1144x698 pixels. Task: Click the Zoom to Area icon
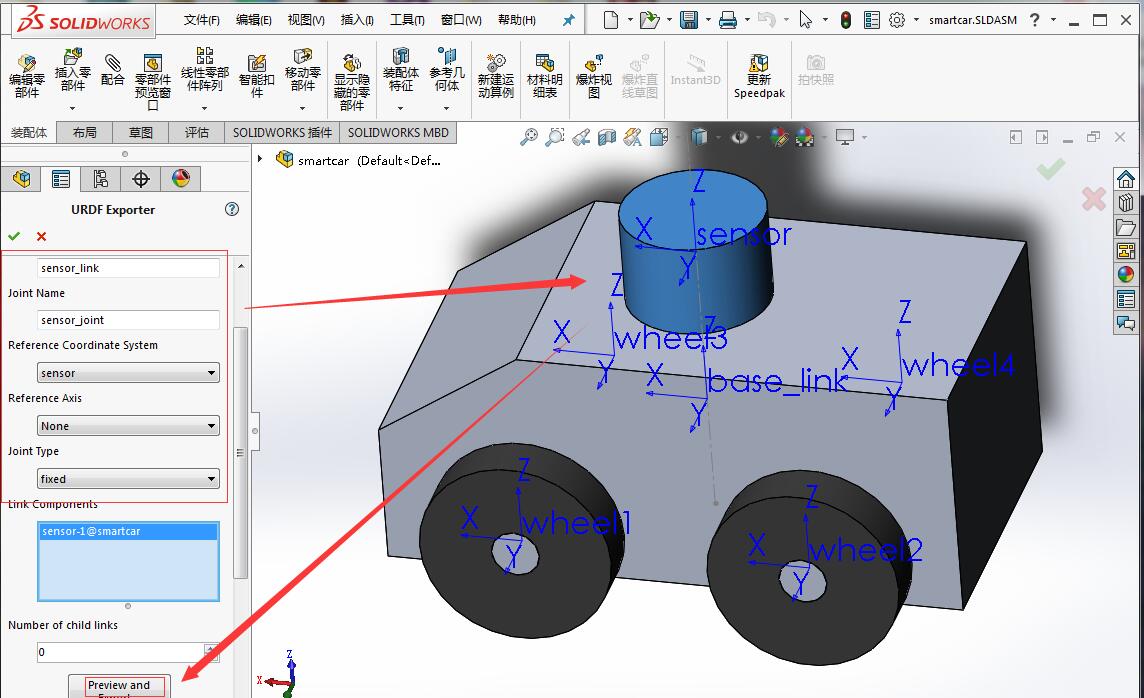tap(554, 136)
